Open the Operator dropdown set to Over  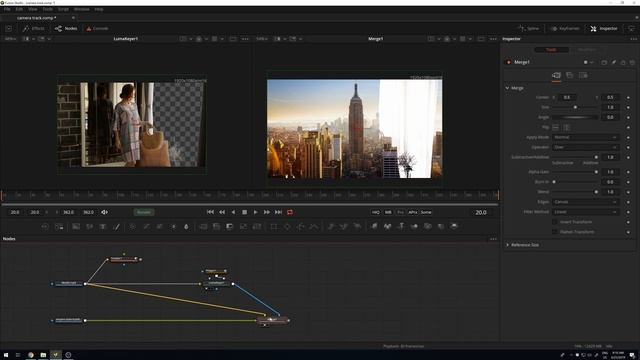tap(586, 147)
